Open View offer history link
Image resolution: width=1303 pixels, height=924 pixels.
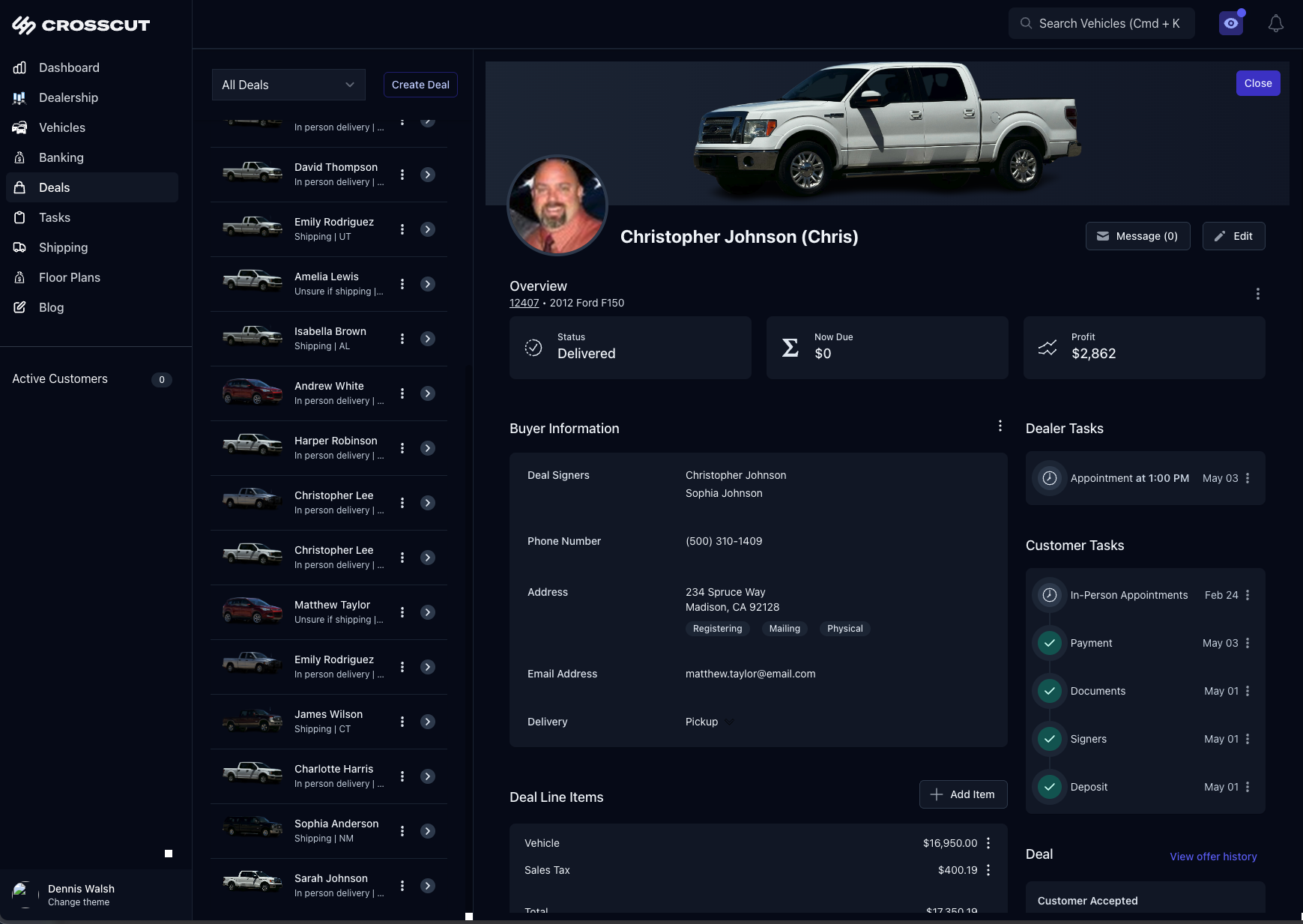1213,857
